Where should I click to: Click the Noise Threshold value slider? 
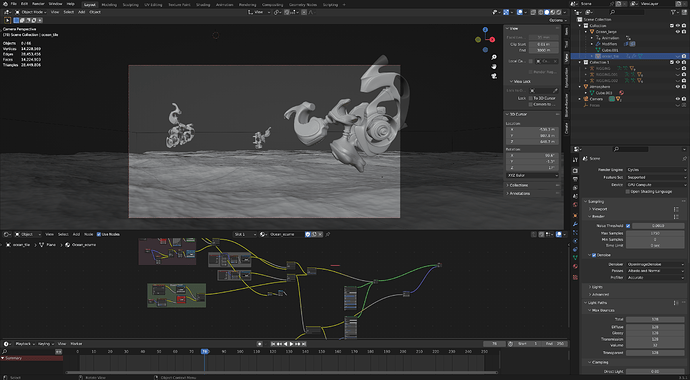[658, 226]
